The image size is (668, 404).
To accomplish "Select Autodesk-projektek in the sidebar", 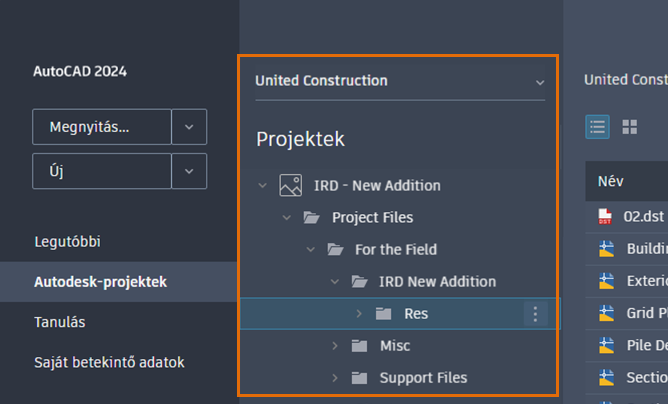I will coord(100,282).
